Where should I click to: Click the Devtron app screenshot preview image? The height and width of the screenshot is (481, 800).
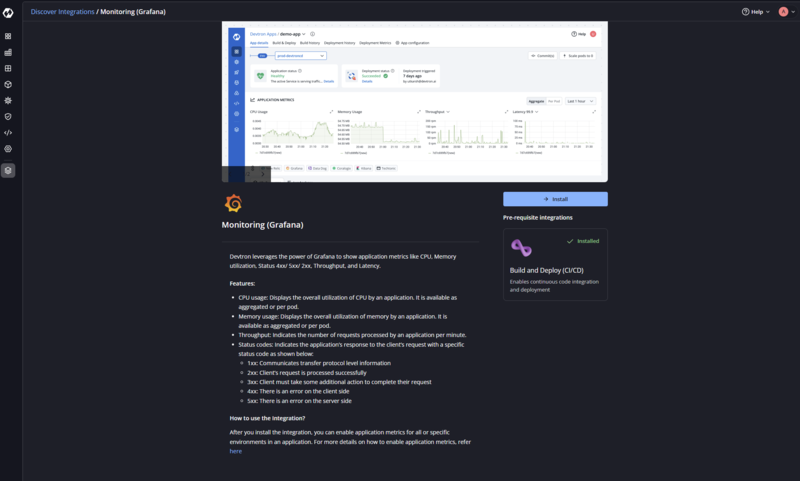point(415,102)
